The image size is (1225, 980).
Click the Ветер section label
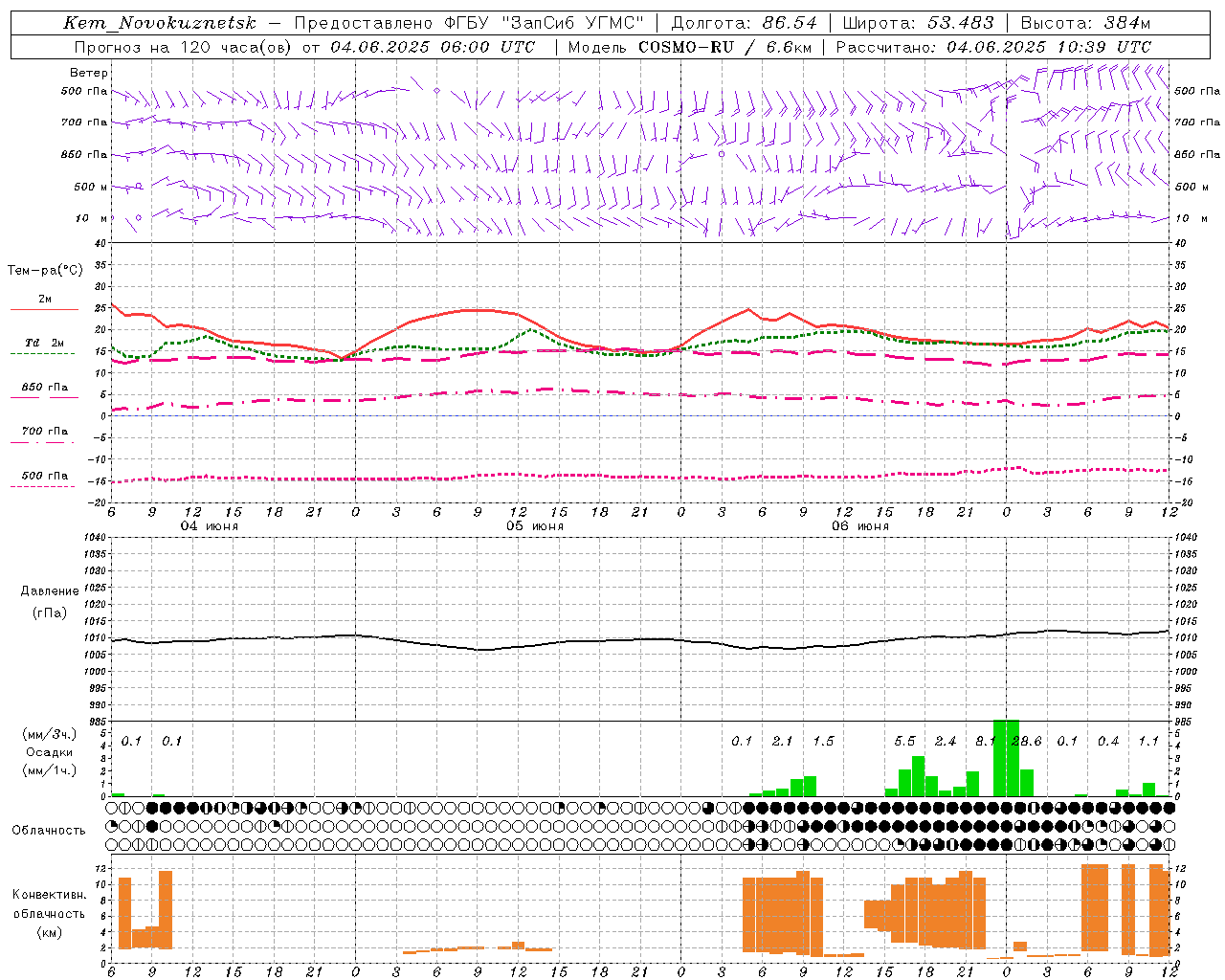(x=89, y=73)
